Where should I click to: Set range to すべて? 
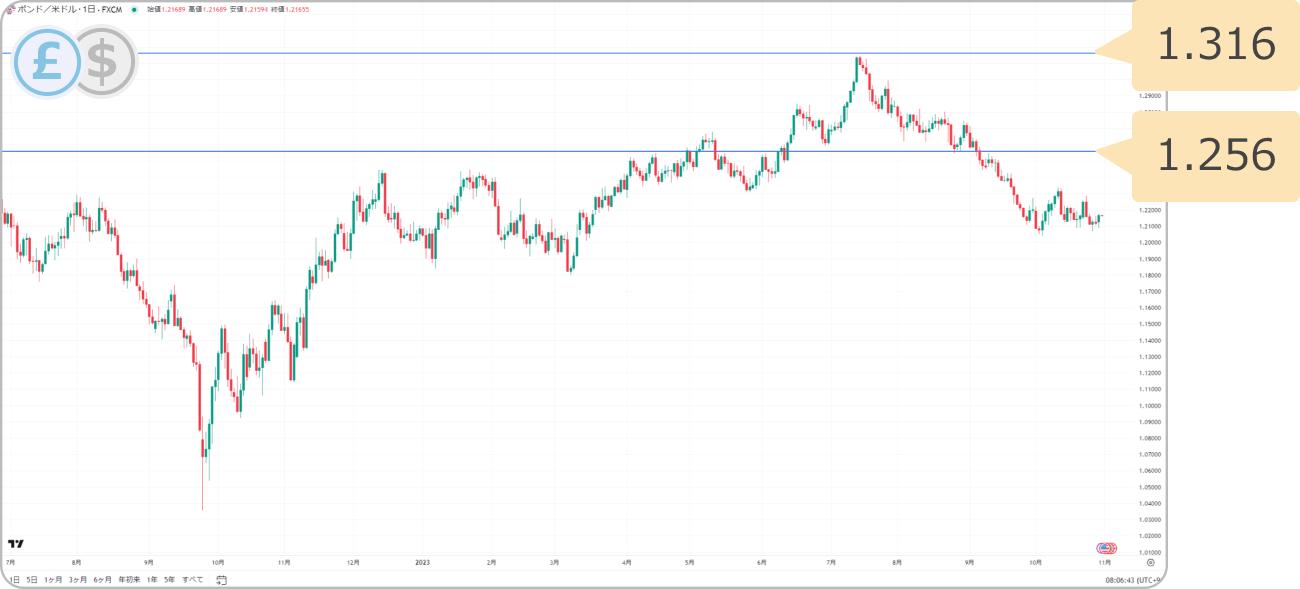point(193,580)
